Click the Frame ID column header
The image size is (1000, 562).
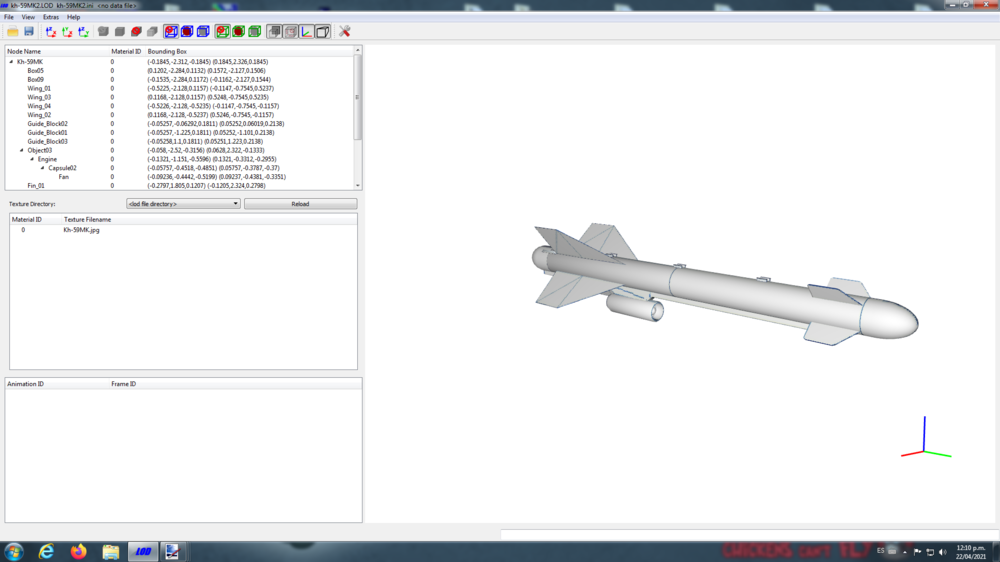pyautogui.click(x=124, y=384)
